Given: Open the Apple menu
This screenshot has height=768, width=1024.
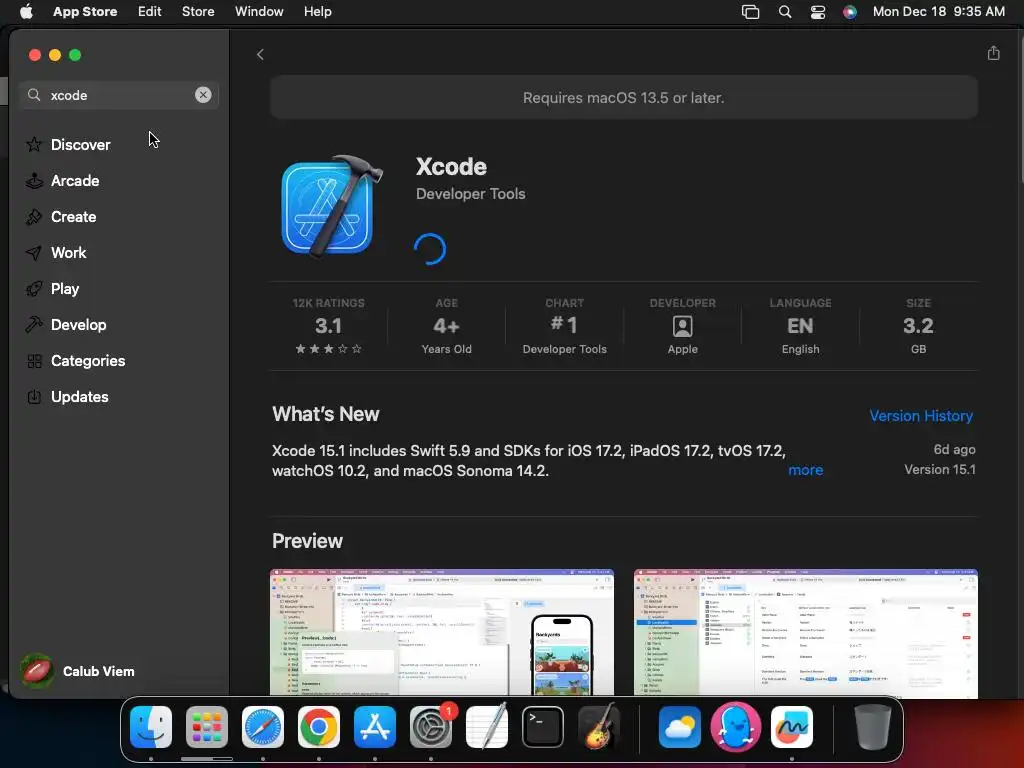Looking at the screenshot, I should 25,11.
